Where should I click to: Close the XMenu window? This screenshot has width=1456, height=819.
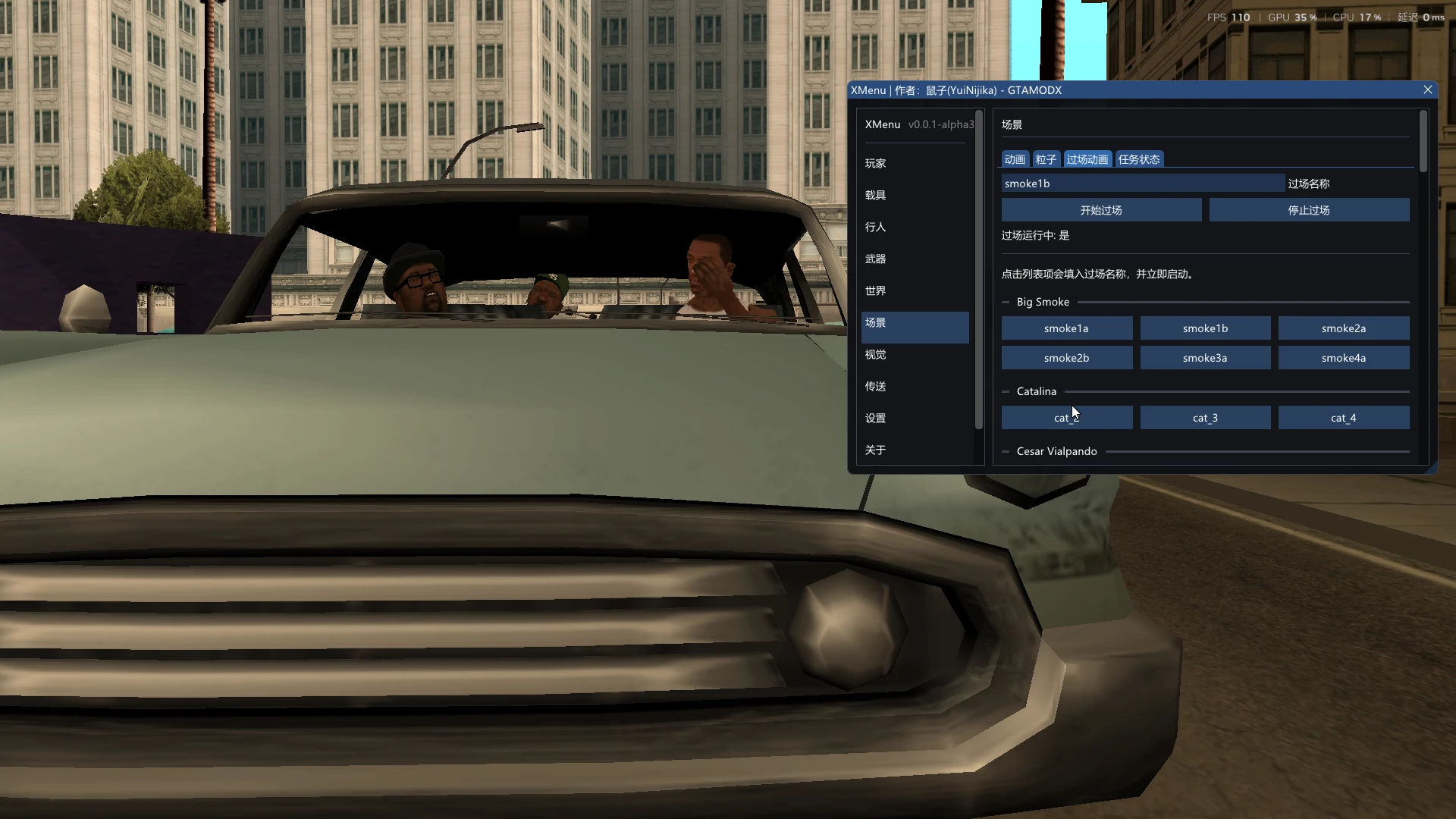[1427, 89]
